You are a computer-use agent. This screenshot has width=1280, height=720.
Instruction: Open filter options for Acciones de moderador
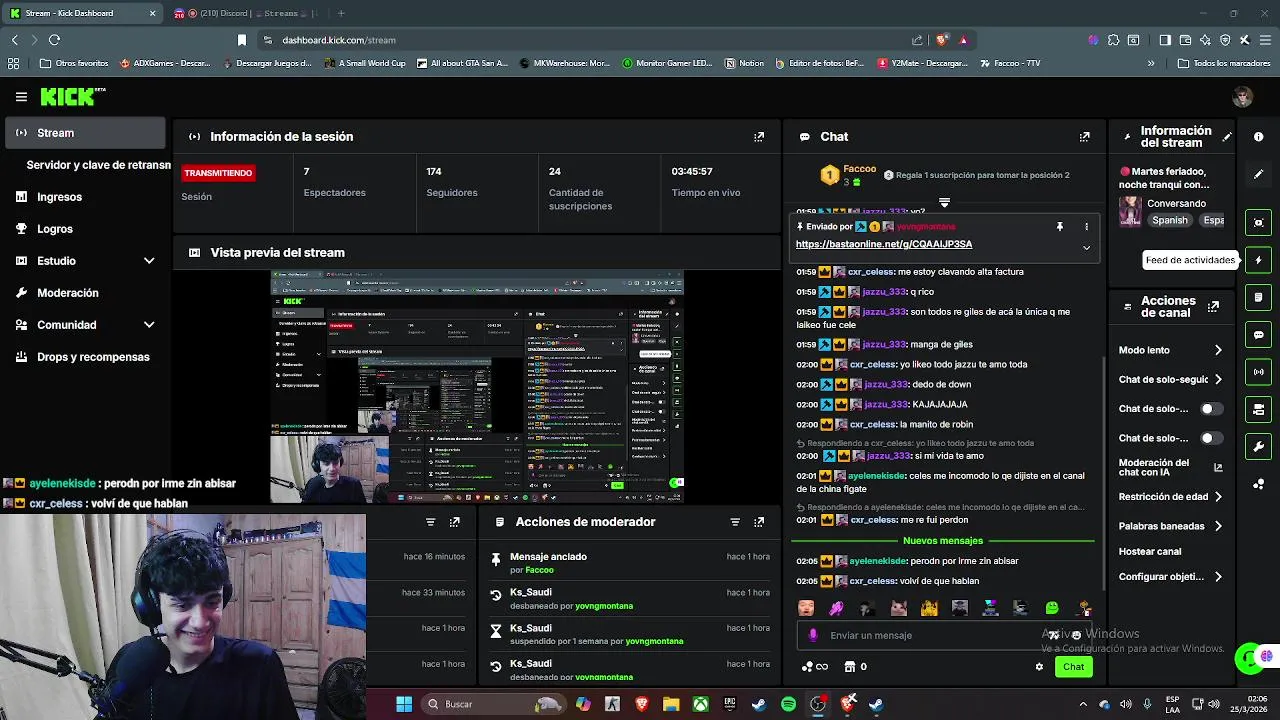pyautogui.click(x=735, y=522)
